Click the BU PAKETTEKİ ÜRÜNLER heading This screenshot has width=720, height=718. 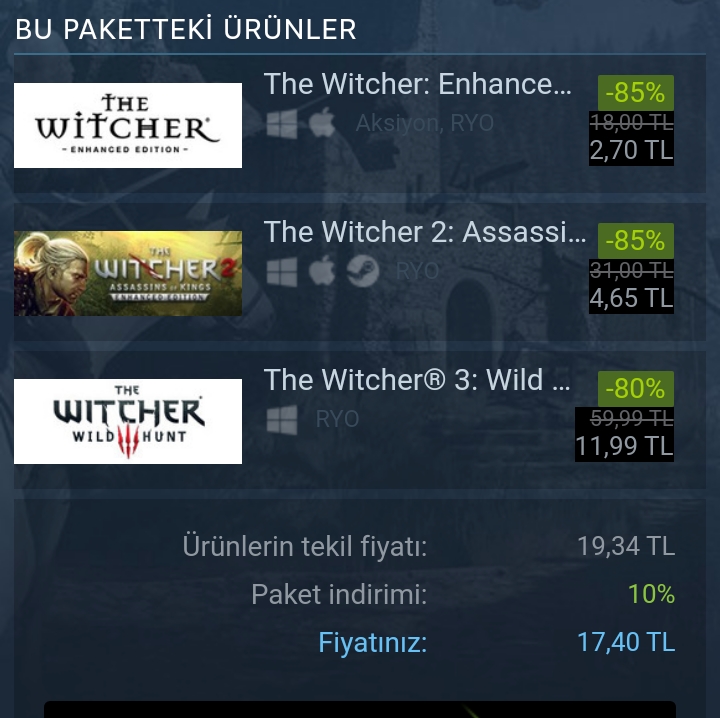[186, 29]
